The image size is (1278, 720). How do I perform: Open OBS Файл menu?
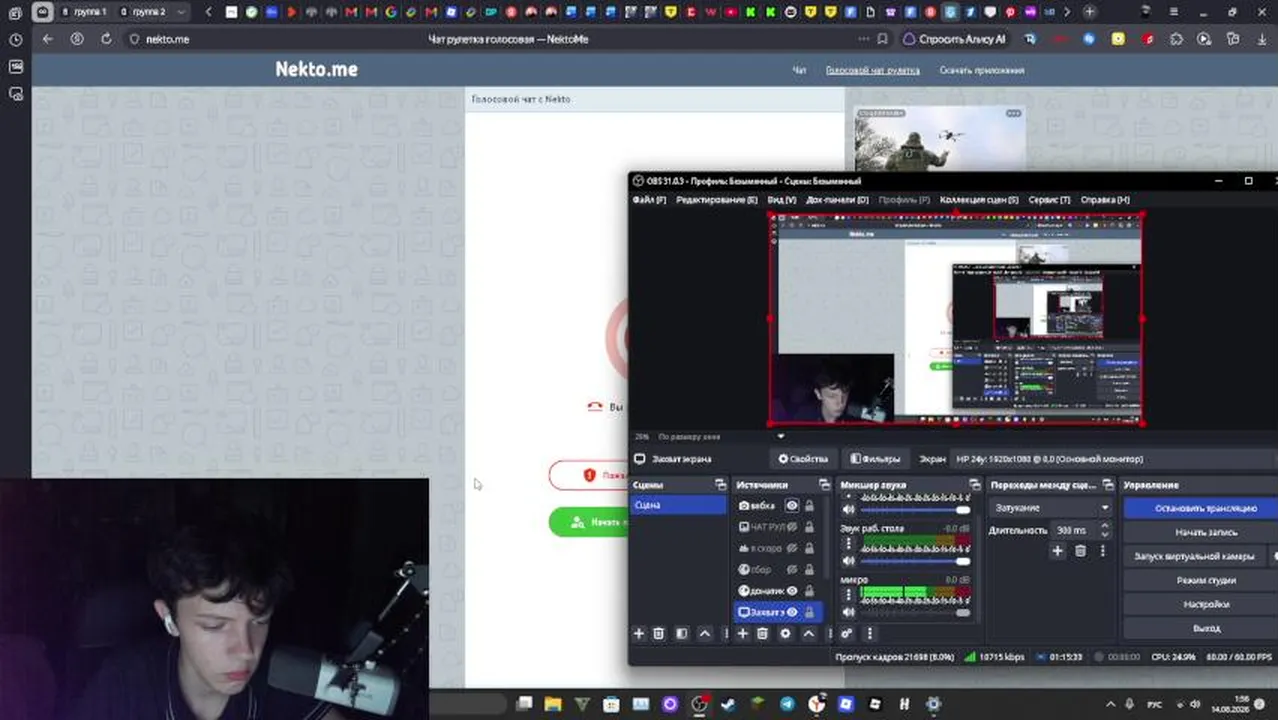pos(649,200)
